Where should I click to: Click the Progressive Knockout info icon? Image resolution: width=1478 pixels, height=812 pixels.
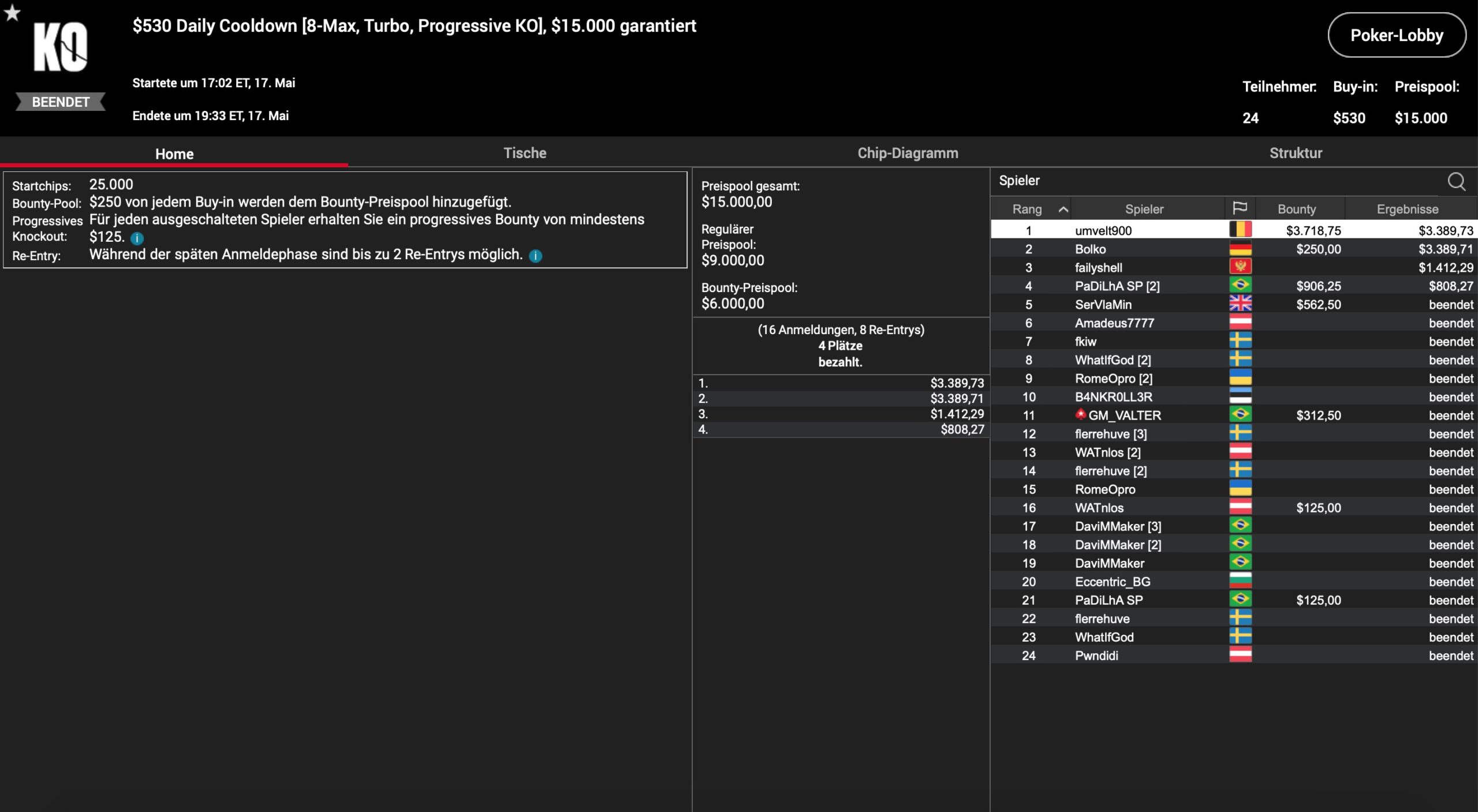pyautogui.click(x=137, y=238)
